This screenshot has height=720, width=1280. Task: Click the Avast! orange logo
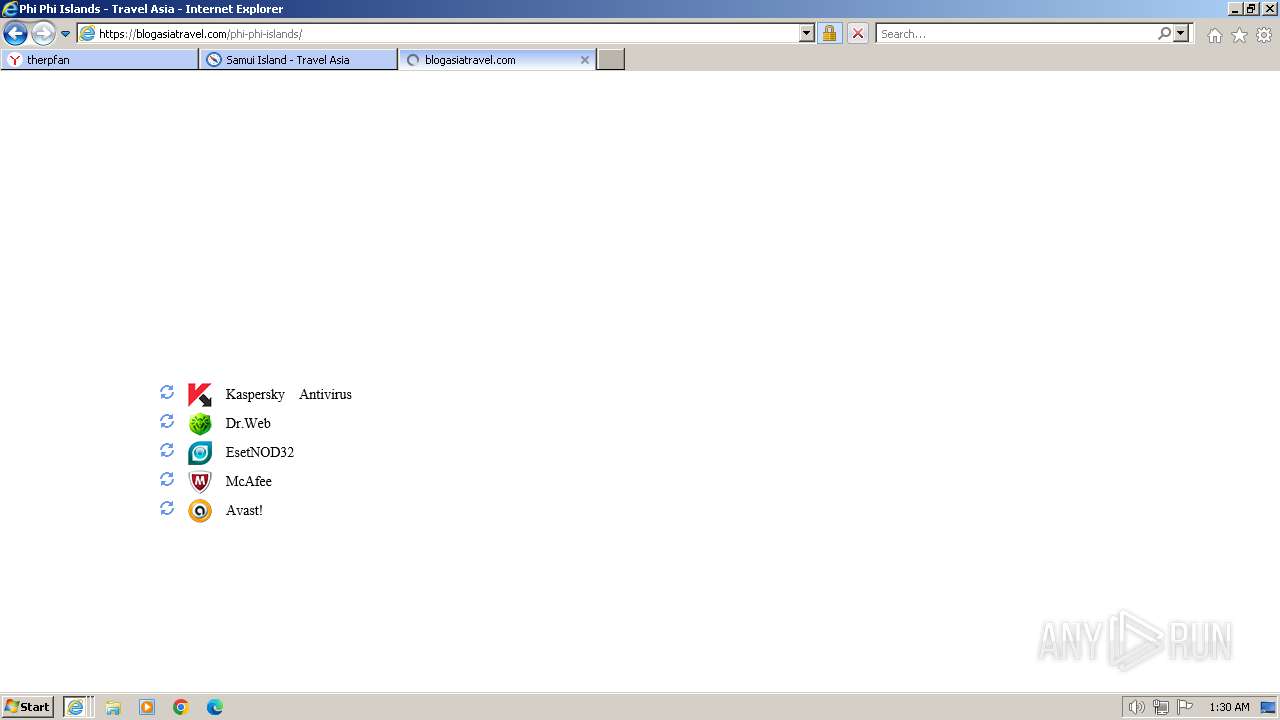(200, 511)
